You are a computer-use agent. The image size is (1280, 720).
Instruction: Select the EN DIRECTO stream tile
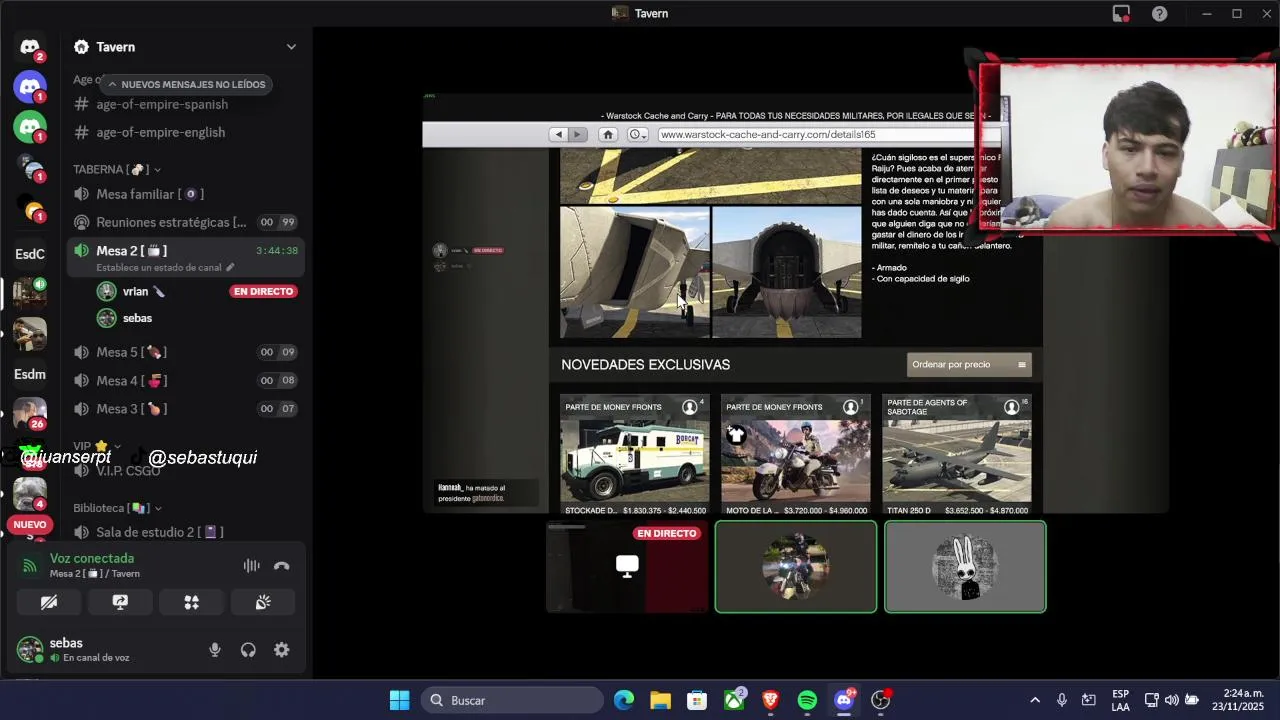pos(627,566)
